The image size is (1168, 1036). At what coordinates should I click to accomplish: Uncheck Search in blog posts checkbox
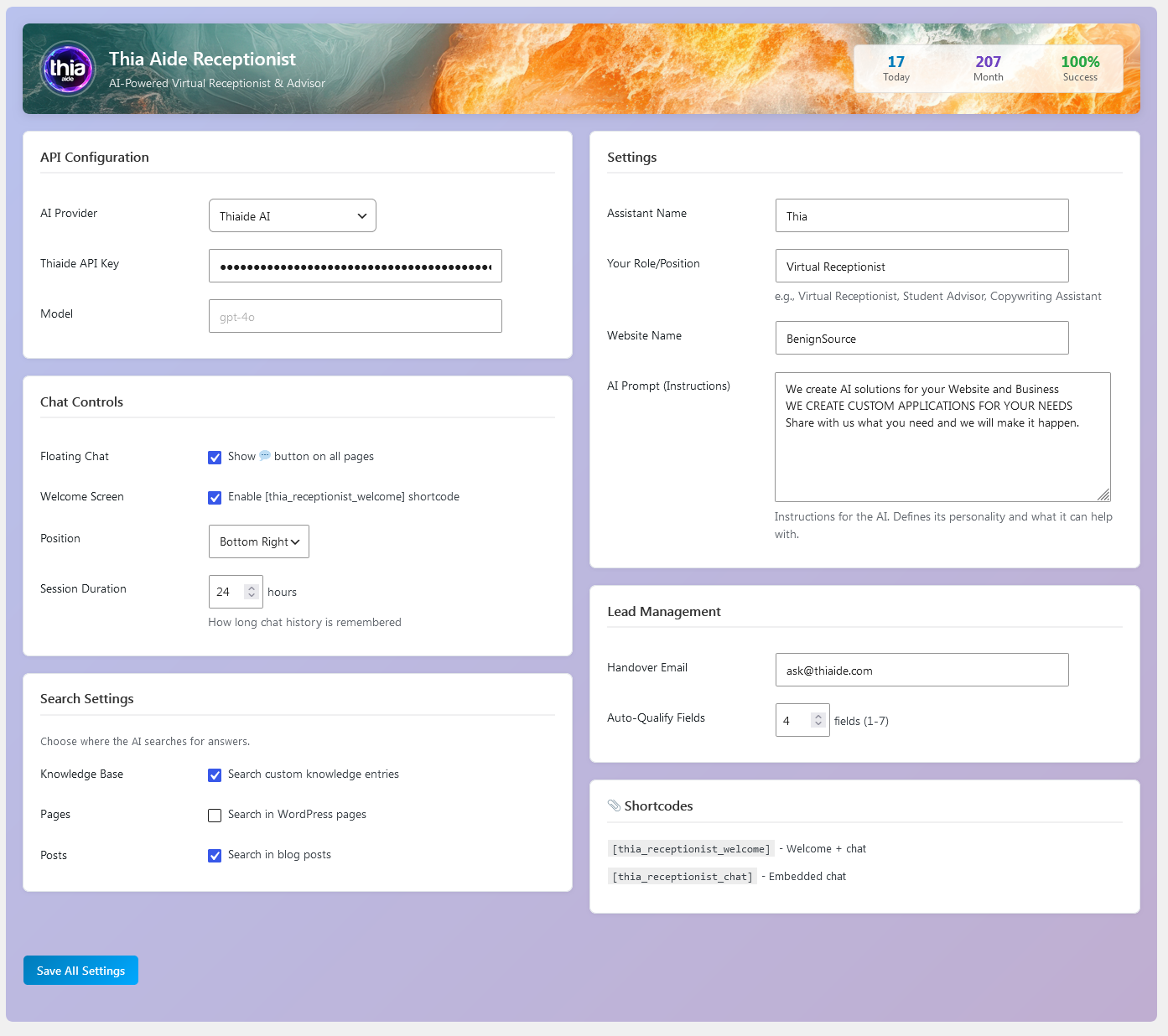click(215, 856)
